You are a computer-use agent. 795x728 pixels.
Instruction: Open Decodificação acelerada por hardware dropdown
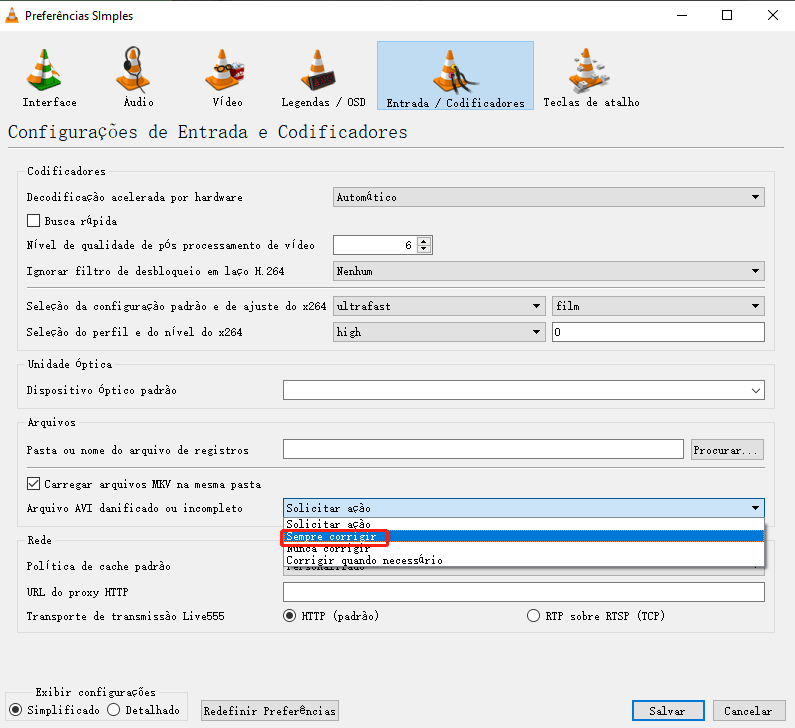(x=549, y=197)
